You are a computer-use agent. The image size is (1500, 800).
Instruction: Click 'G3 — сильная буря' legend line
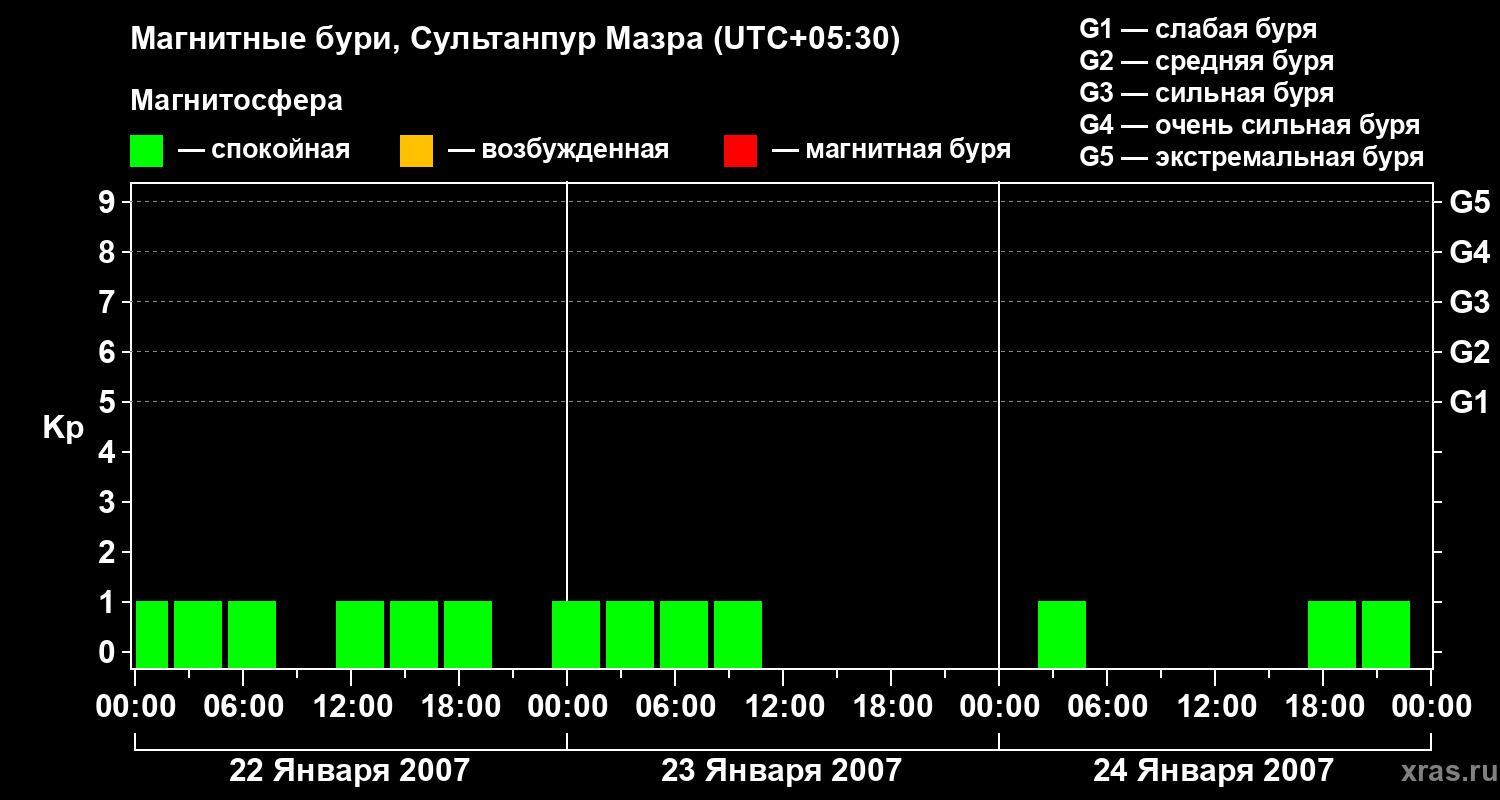click(x=1206, y=93)
